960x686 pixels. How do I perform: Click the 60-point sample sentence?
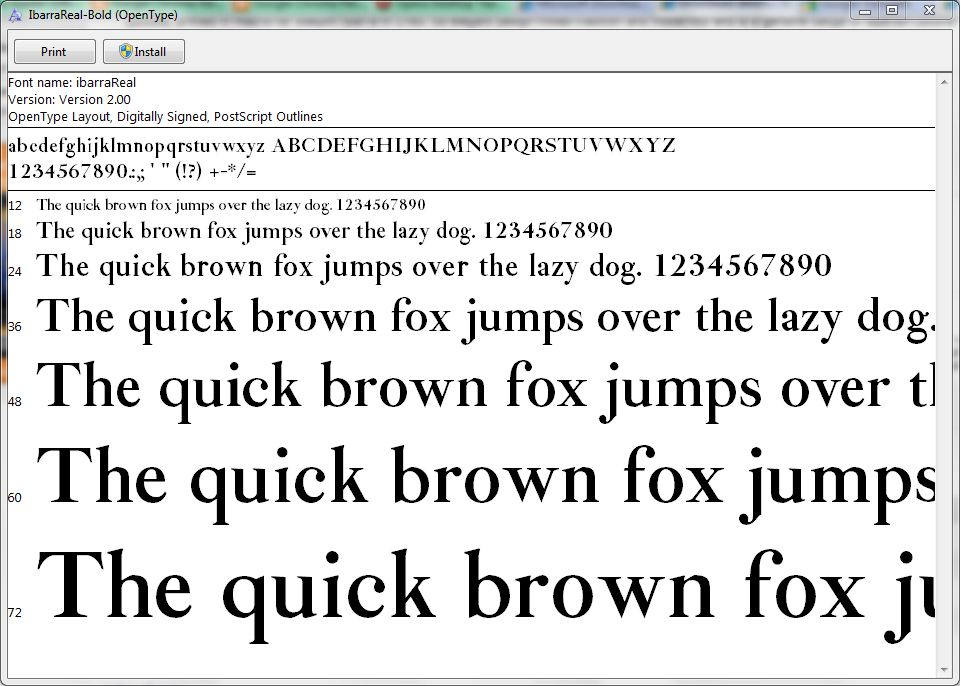point(486,484)
